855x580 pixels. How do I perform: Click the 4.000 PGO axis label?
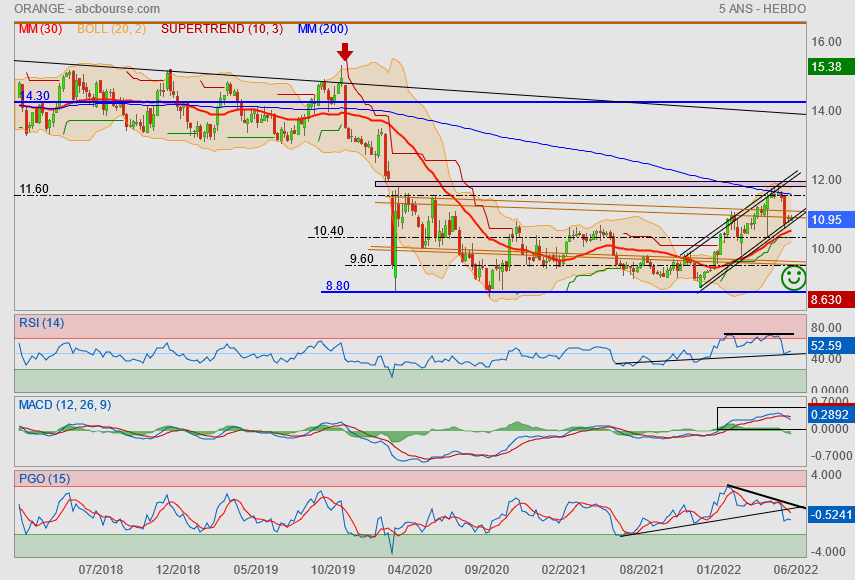tap(827, 475)
